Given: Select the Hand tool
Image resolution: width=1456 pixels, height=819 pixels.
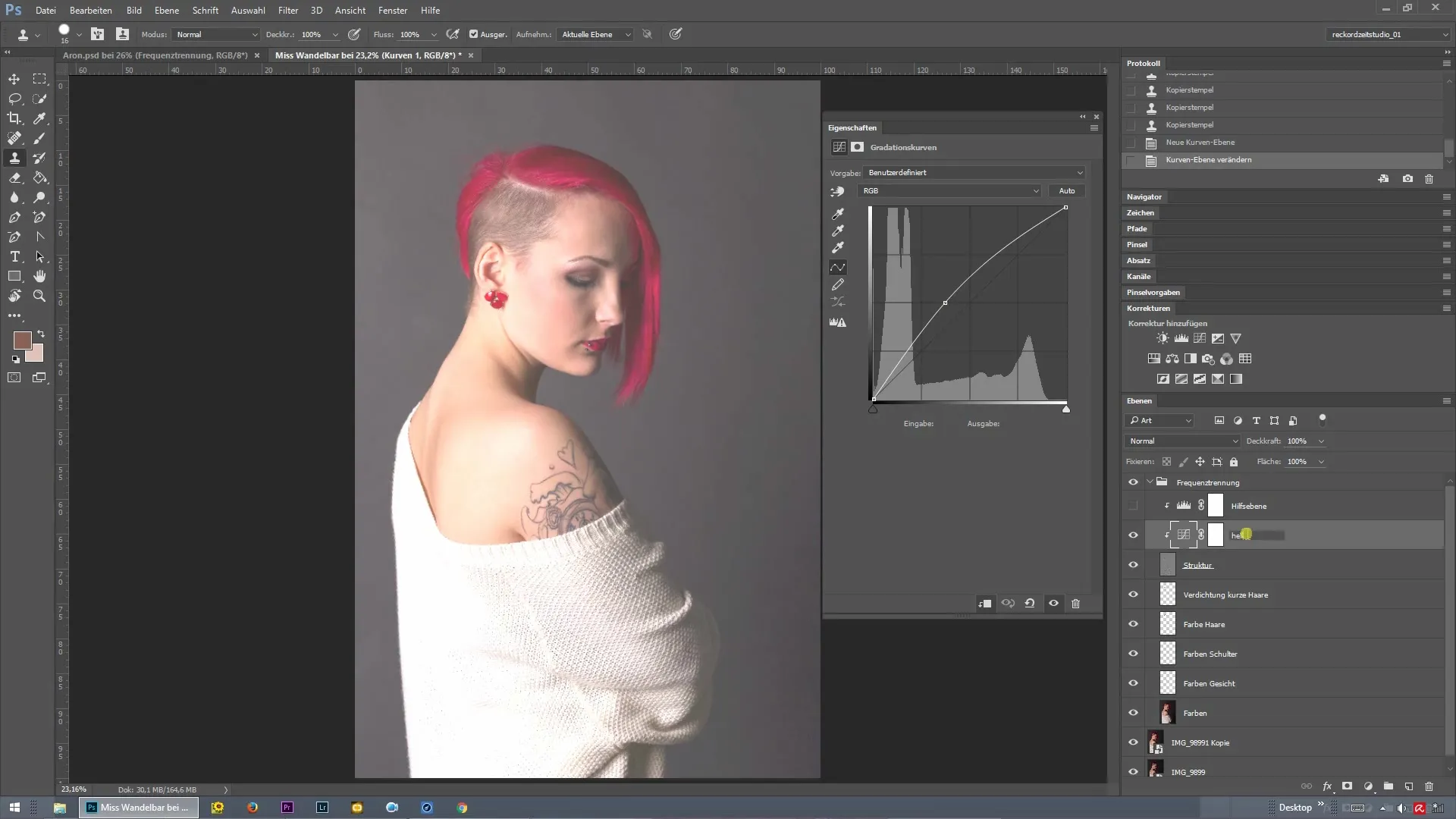Looking at the screenshot, I should pos(39,276).
